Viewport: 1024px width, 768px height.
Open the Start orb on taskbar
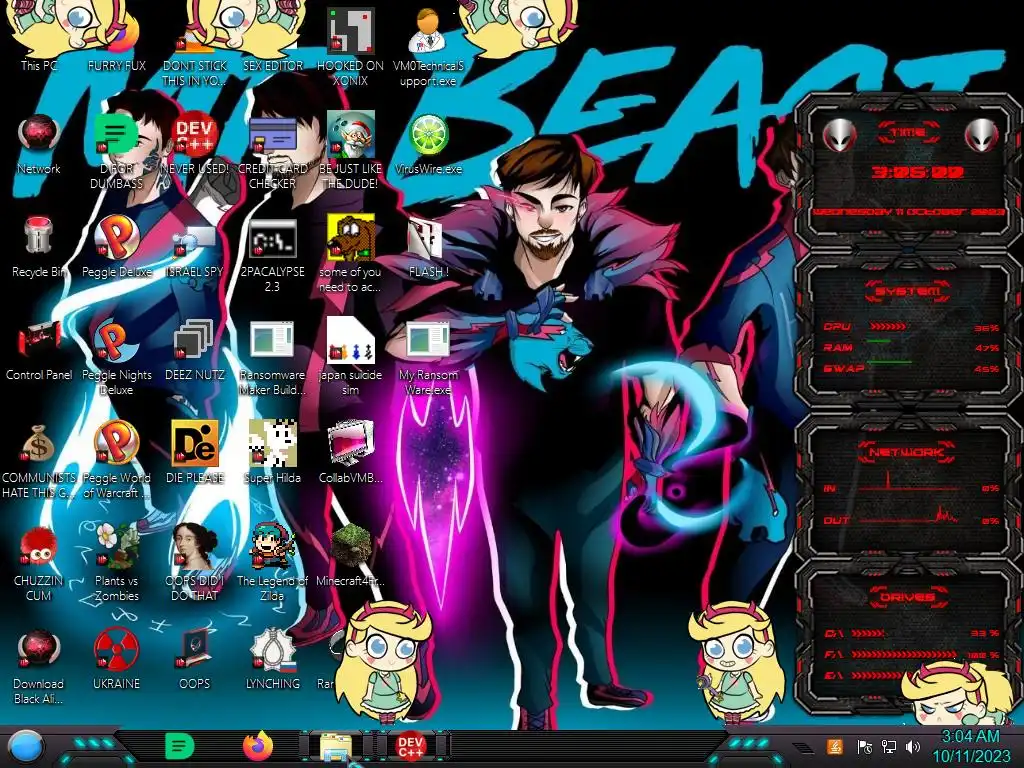[26, 747]
